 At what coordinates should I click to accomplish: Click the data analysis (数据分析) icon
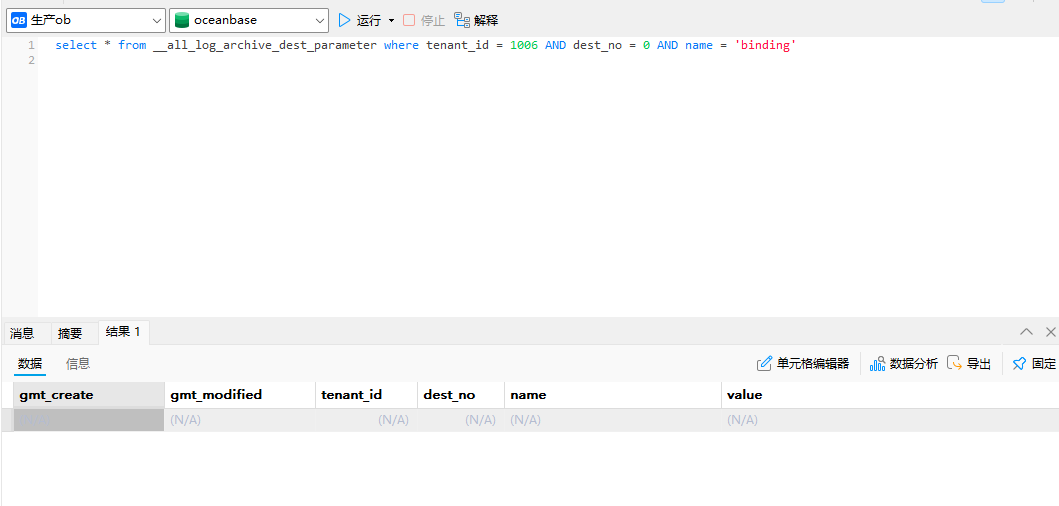click(x=877, y=364)
